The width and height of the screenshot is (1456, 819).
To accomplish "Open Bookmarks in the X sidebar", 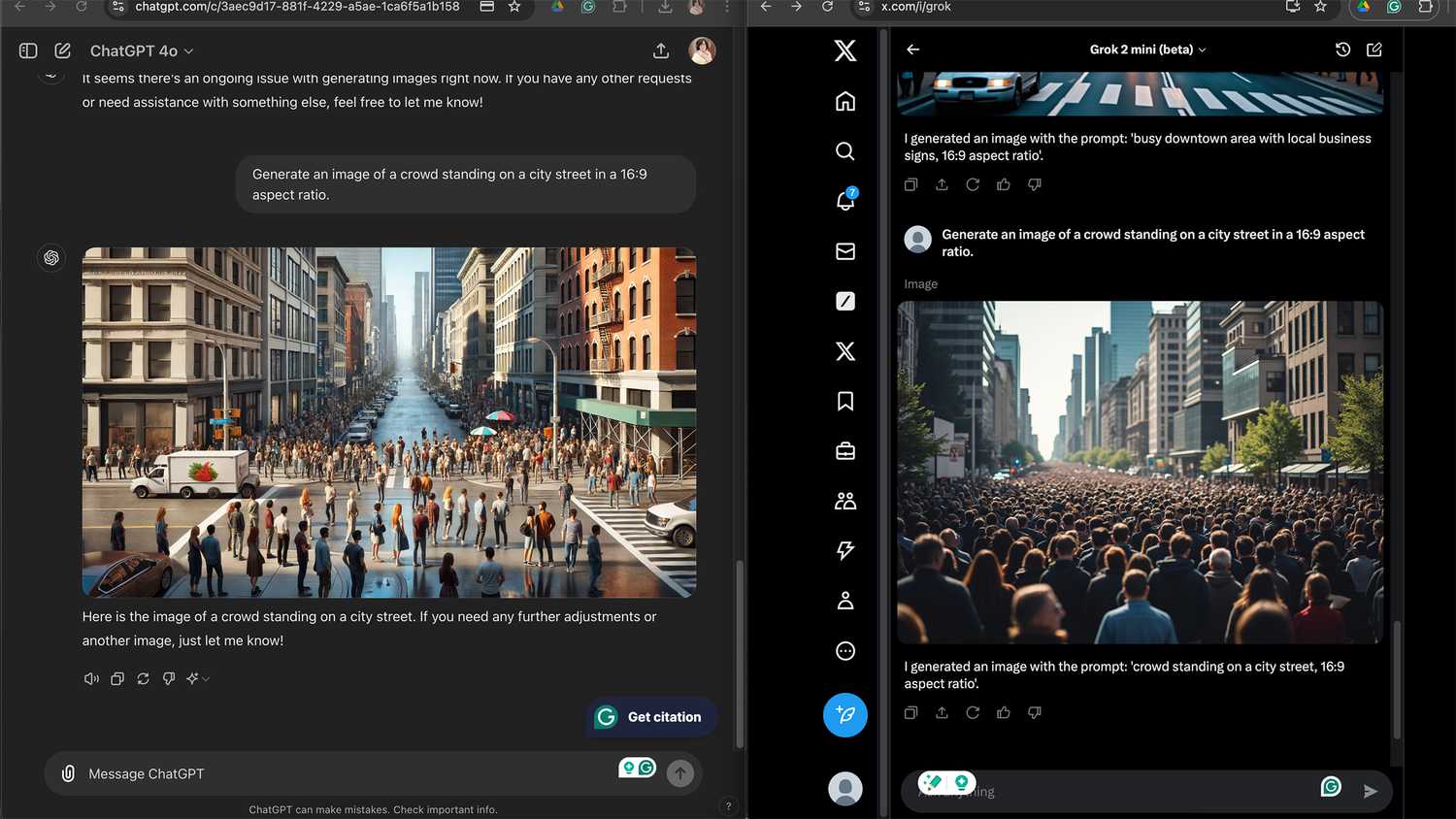I will point(844,400).
